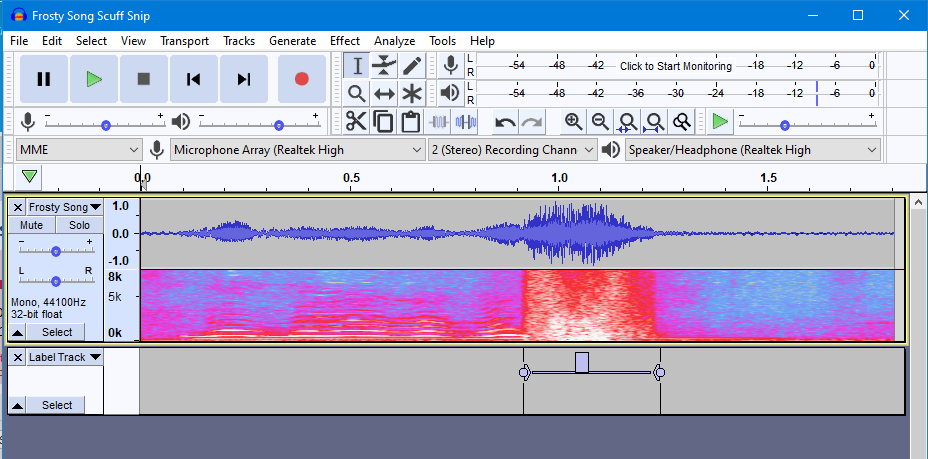
Task: Open the Analyze menu
Action: [x=394, y=41]
